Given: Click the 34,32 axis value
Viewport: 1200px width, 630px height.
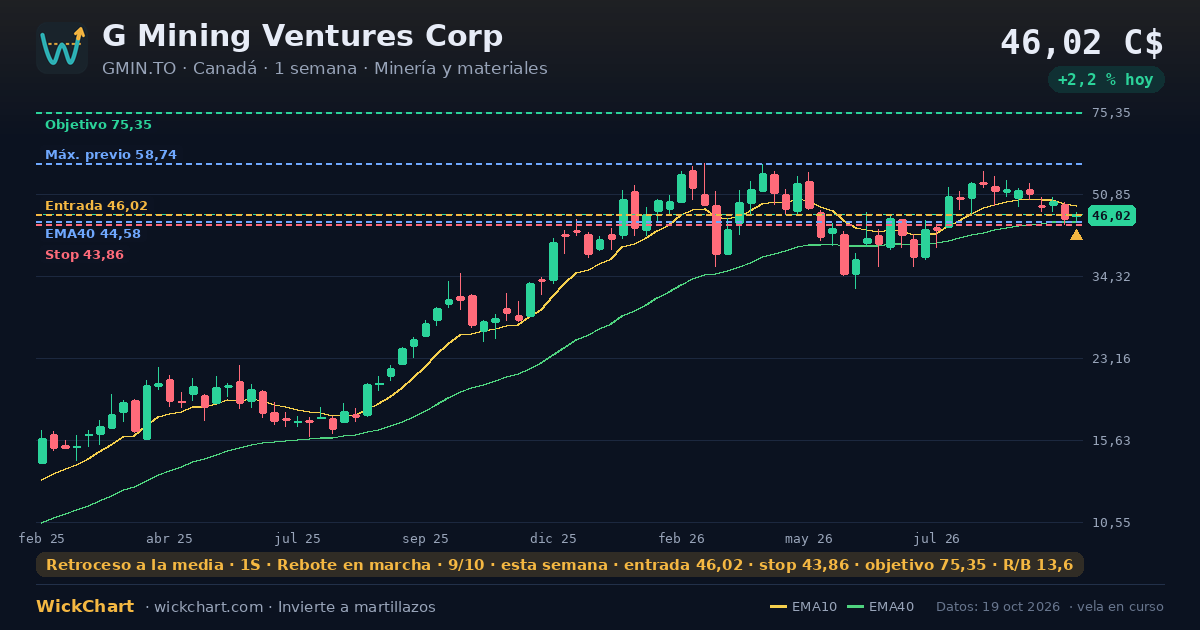Looking at the screenshot, I should tap(1111, 276).
